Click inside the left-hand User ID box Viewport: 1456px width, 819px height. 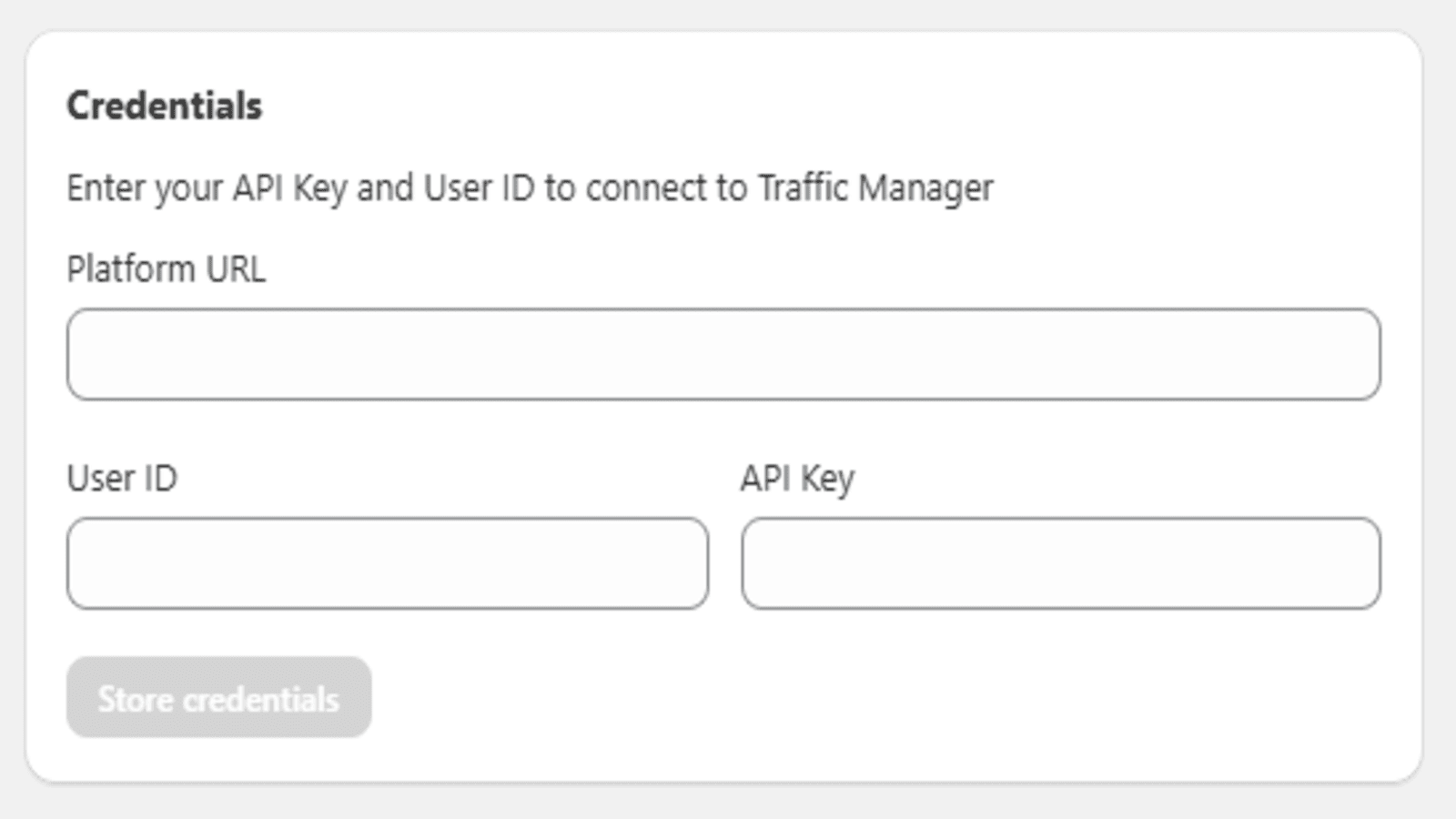pos(388,563)
